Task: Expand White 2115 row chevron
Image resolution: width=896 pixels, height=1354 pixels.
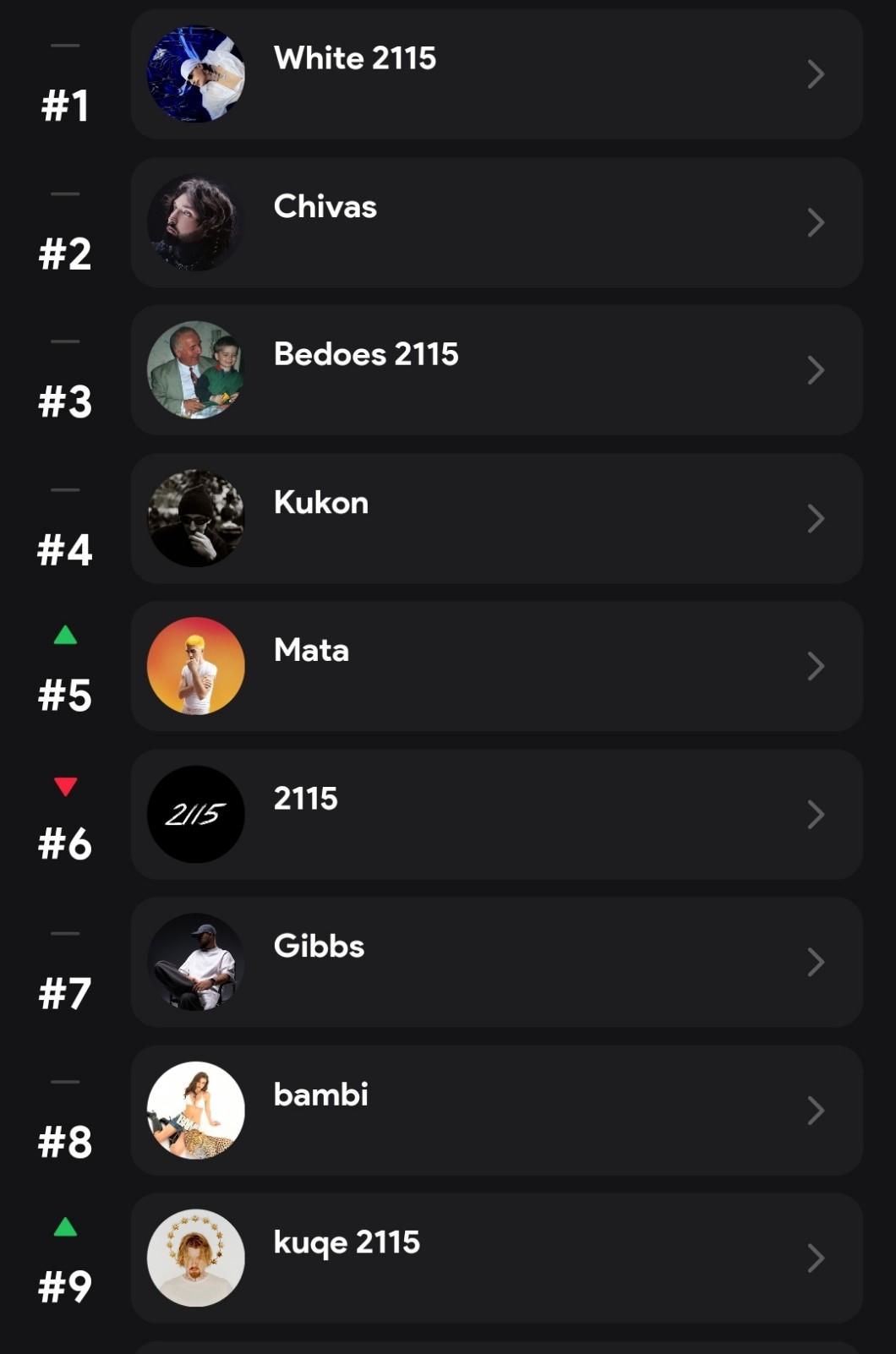Action: pyautogui.click(x=815, y=74)
